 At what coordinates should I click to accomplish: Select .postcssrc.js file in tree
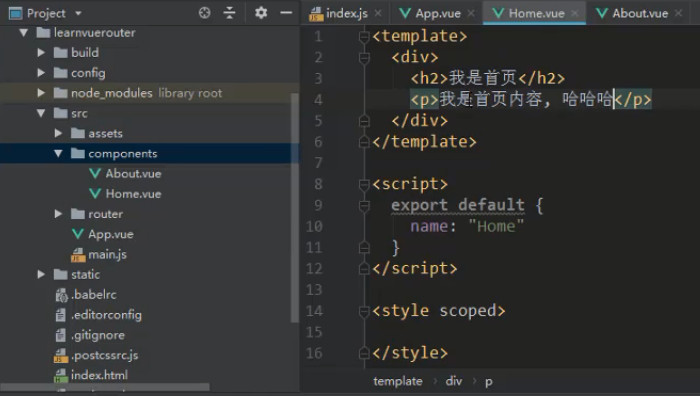click(104, 355)
